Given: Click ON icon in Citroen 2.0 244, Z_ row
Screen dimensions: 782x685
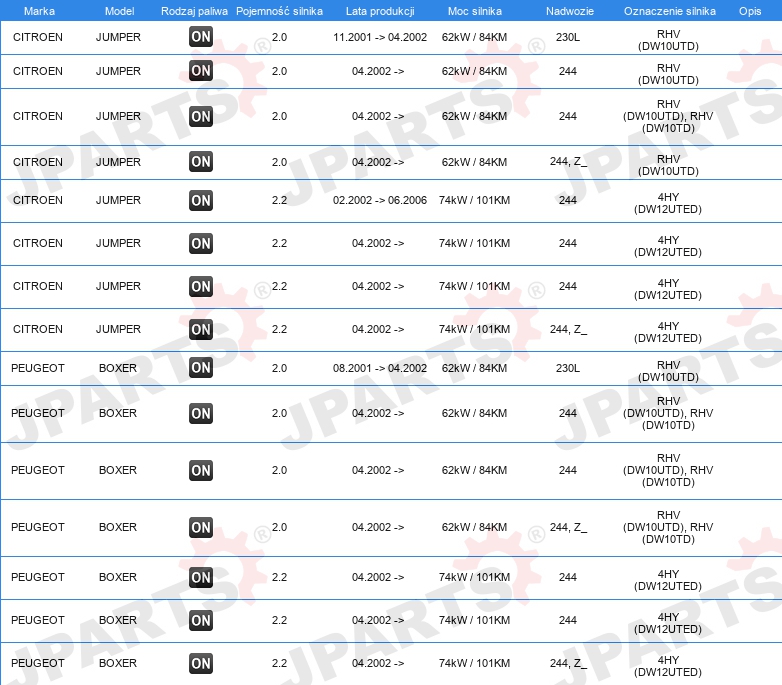Looking at the screenshot, I should coord(201,162).
